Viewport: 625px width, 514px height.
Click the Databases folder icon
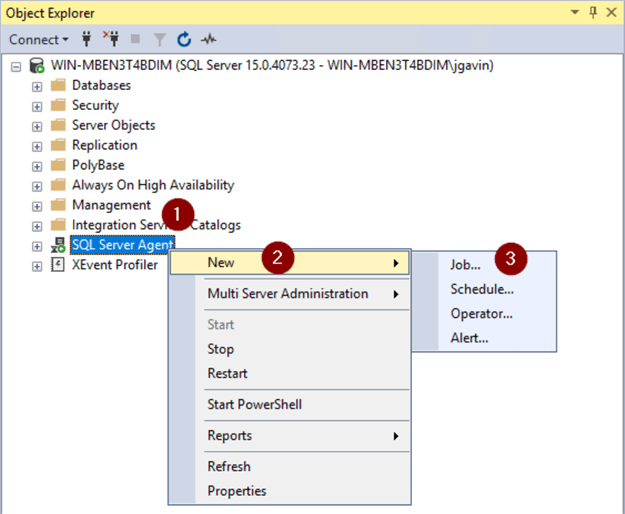click(58, 85)
